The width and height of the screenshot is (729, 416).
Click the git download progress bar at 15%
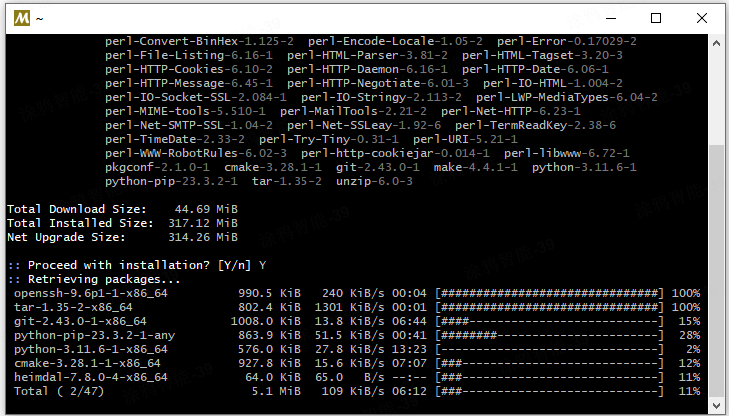[550, 321]
